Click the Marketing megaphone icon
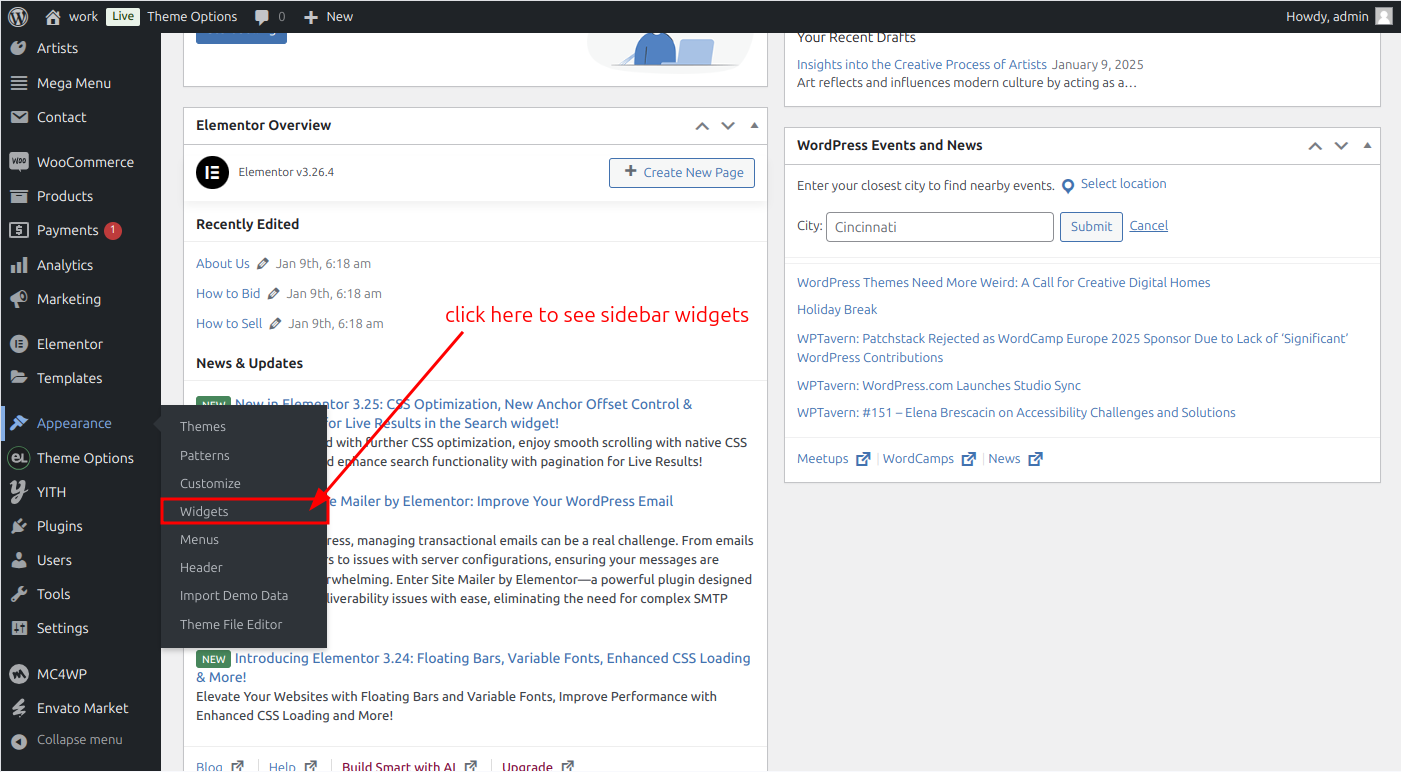1401x772 pixels. 18,299
